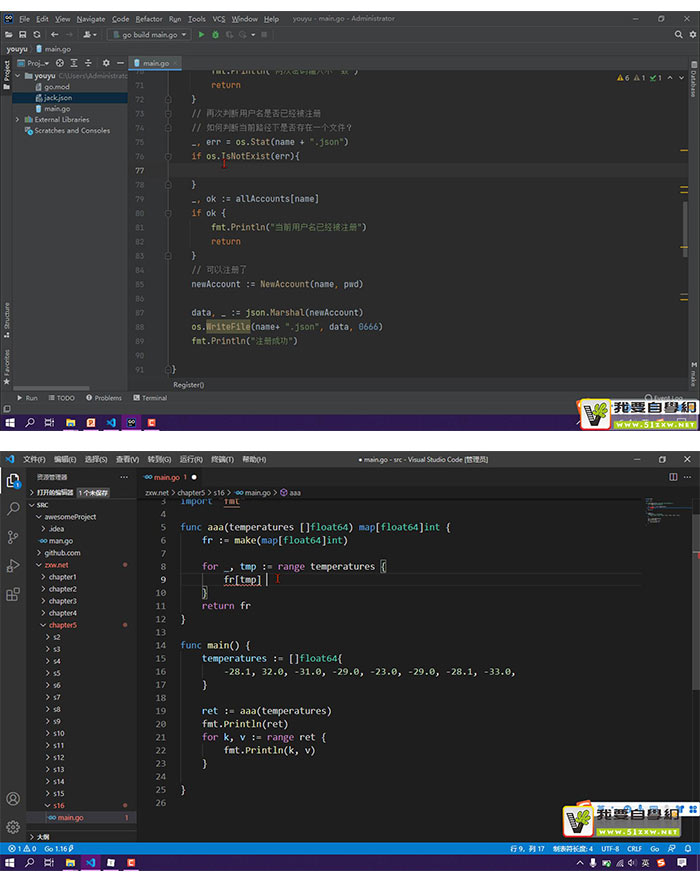Open the Refactor menu in GoLand
Screen dimensions: 700x880
click(x=149, y=19)
